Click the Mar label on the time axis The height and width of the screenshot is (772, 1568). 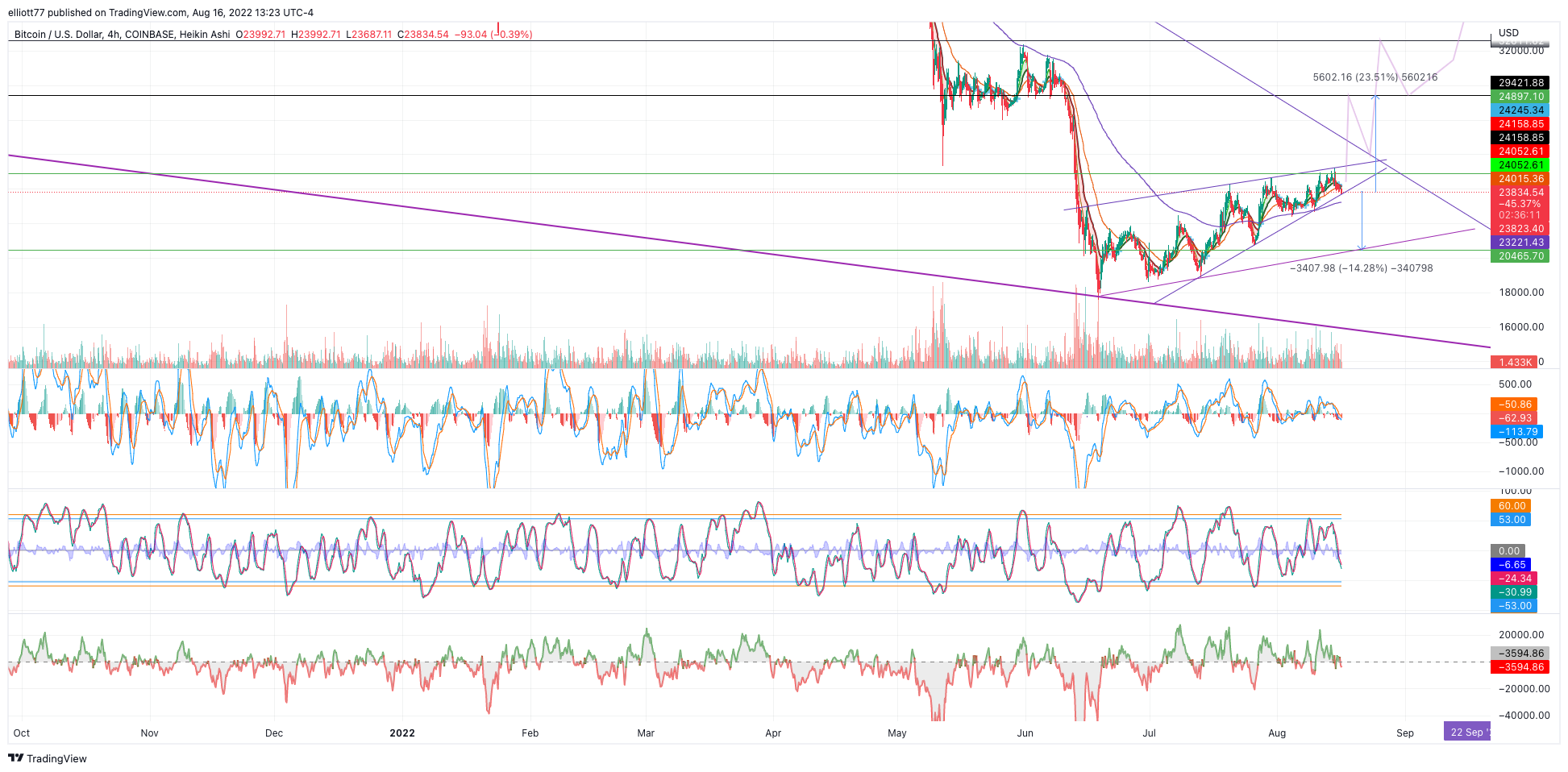click(646, 733)
